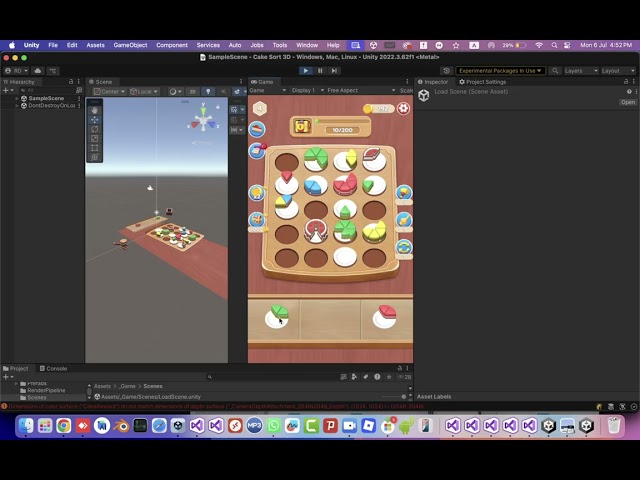This screenshot has width=640, height=480.
Task: Open the Local rotation dropdown
Action: (144, 91)
